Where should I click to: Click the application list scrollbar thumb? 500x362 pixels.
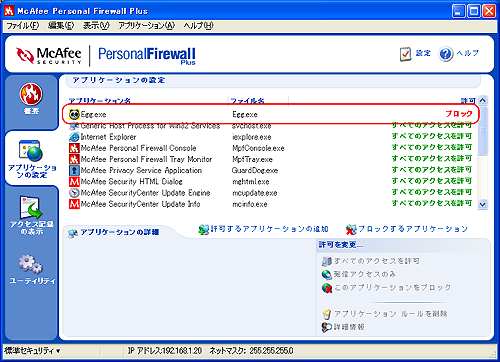pyautogui.click(x=483, y=131)
